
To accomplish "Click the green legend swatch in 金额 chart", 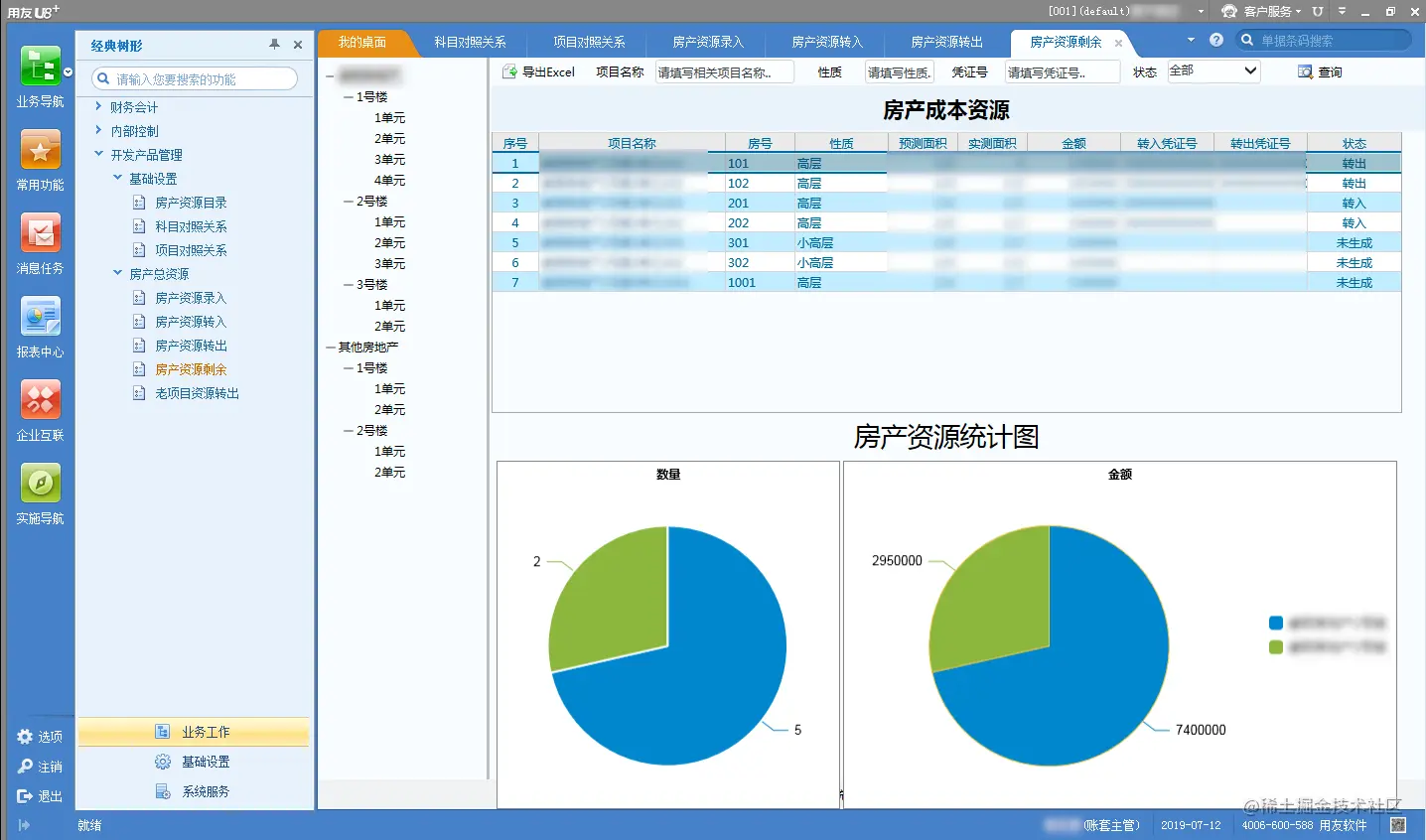I will click(x=1276, y=647).
